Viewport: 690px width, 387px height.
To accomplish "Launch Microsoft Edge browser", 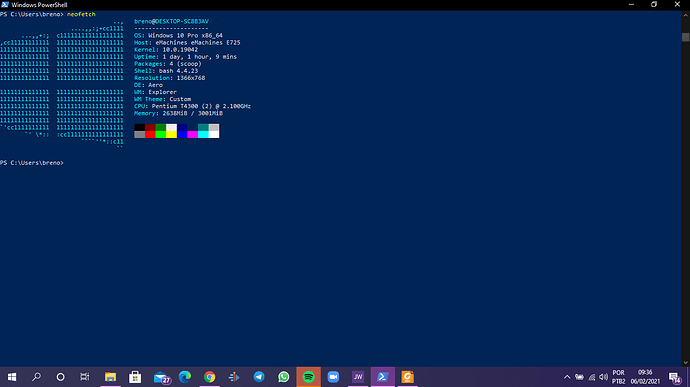I will 185,377.
